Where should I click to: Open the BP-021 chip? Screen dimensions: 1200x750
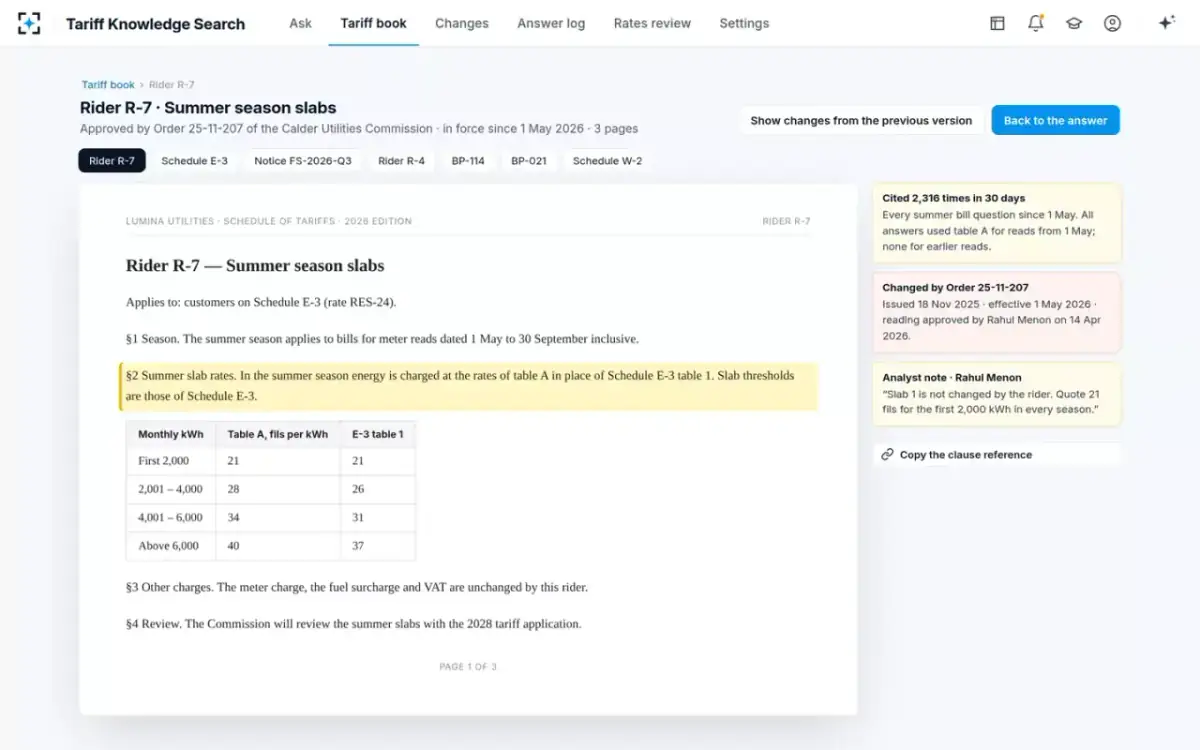(x=528, y=160)
